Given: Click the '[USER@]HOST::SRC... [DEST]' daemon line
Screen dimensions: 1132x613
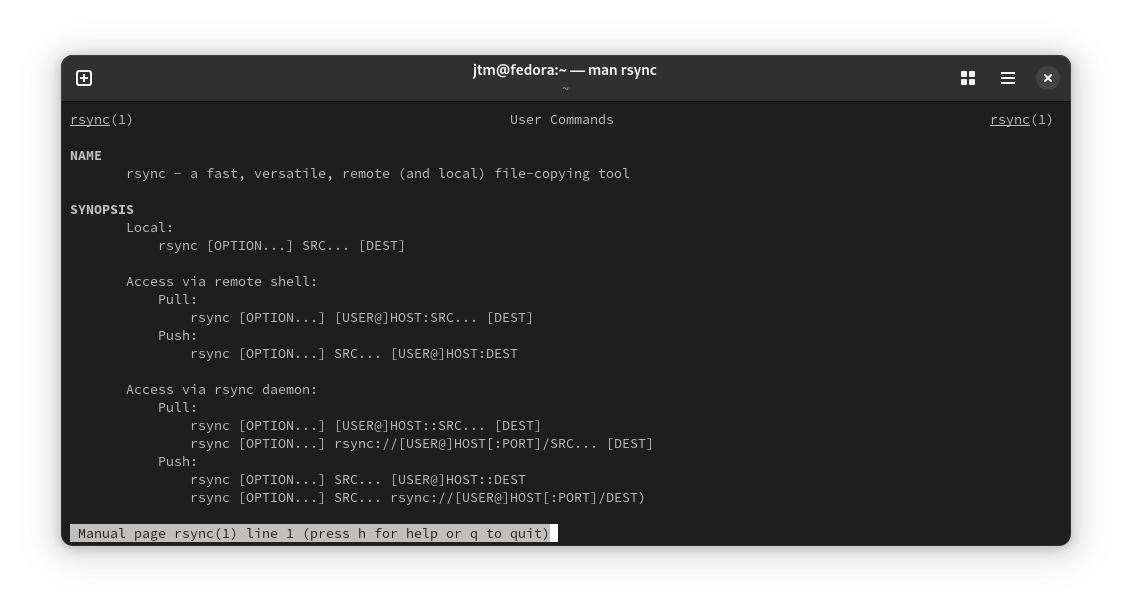Looking at the screenshot, I should 365,426.
